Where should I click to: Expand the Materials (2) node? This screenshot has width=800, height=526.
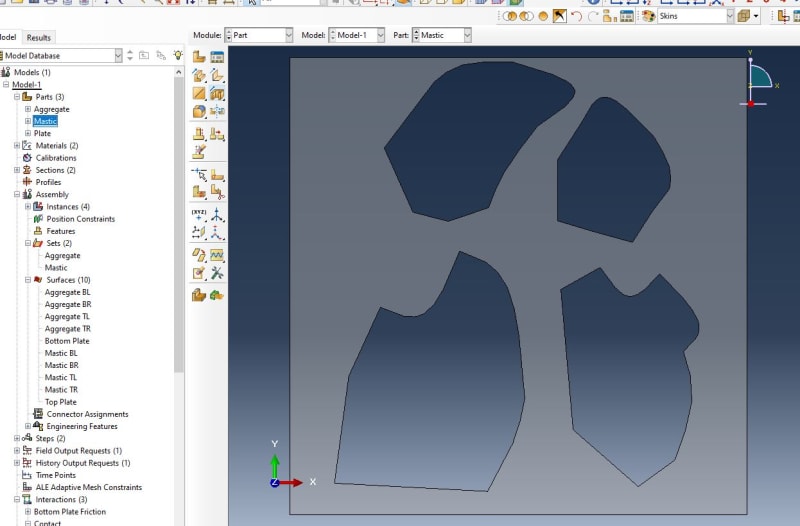[17, 145]
